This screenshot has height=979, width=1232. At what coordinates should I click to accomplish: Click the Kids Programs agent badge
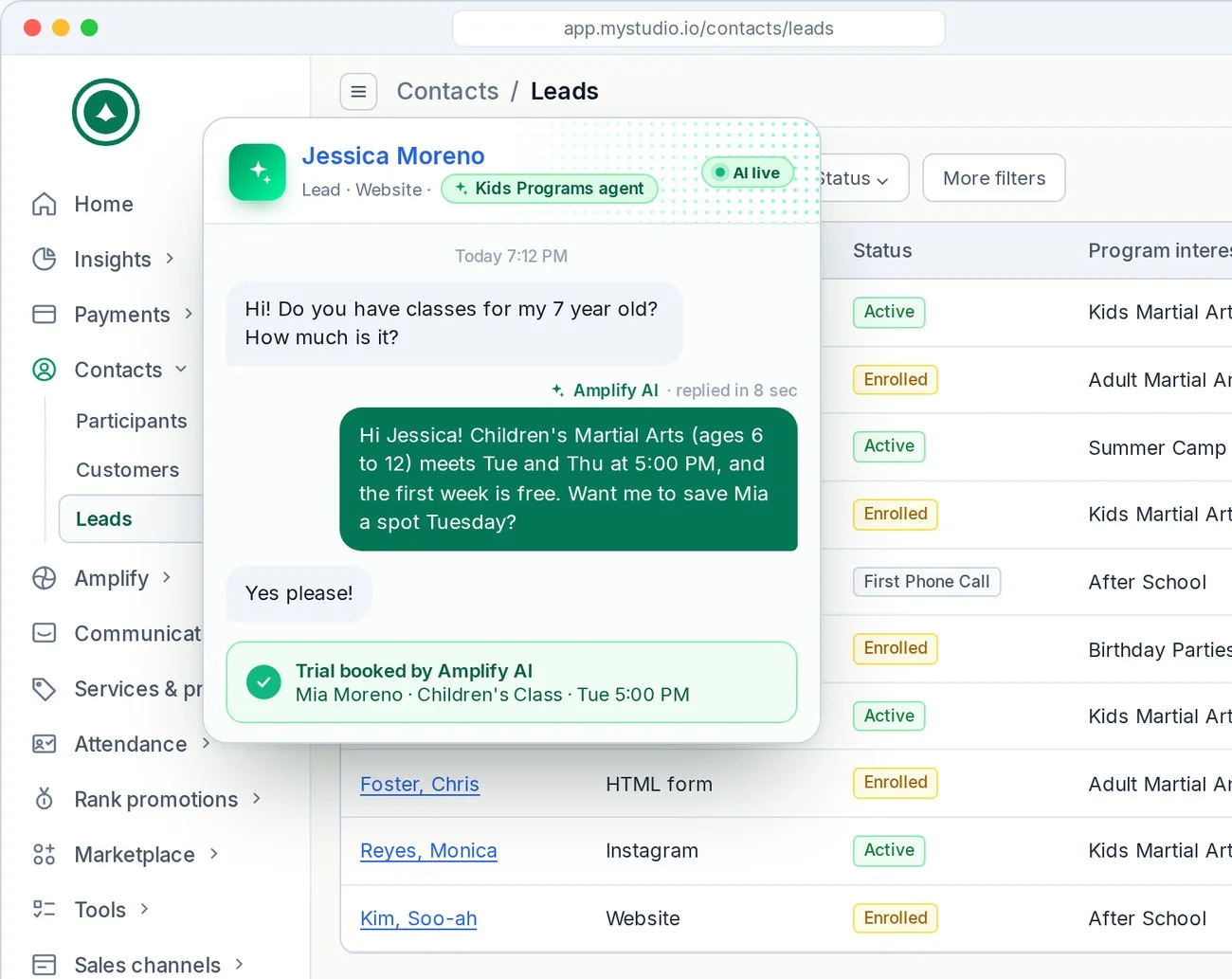click(550, 189)
